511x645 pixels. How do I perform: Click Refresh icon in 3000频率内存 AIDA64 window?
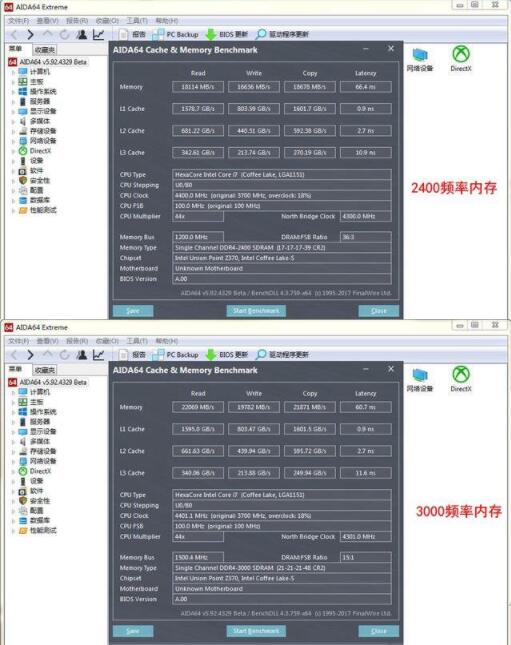click(64, 355)
